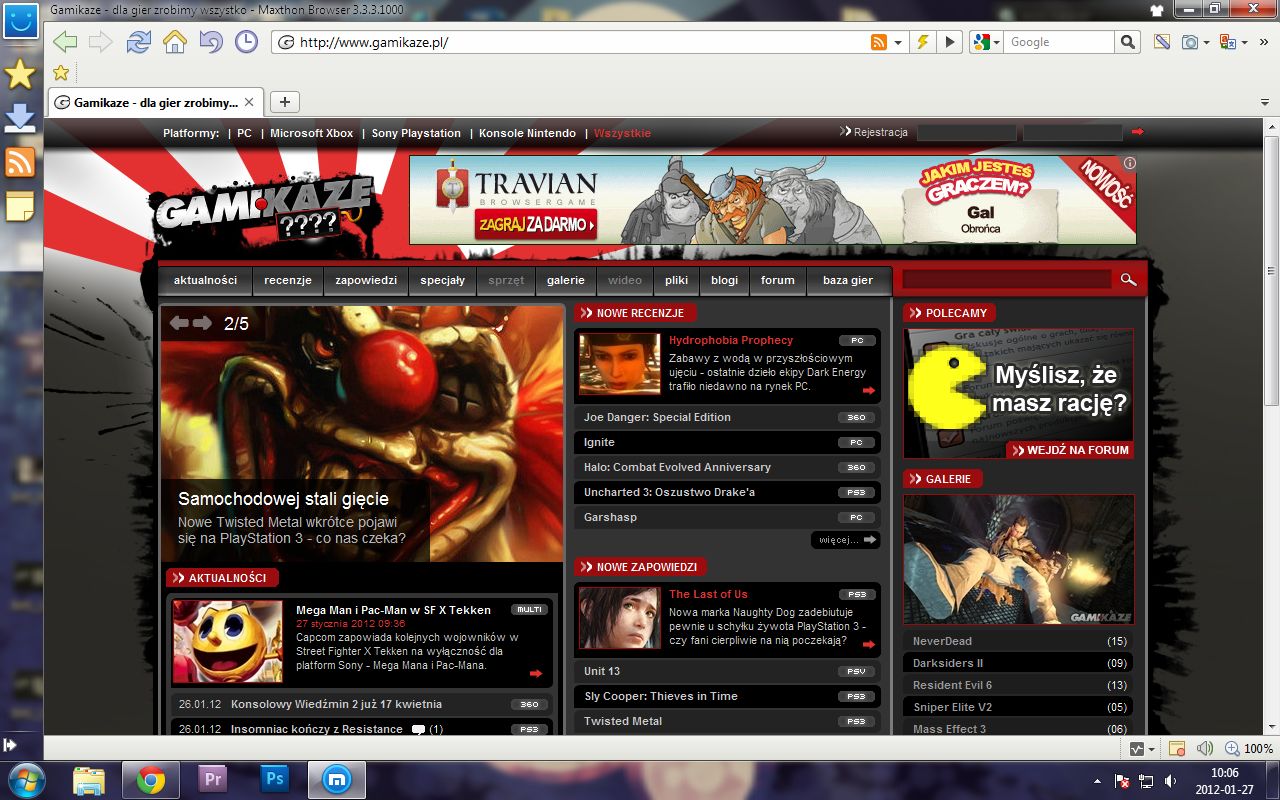Expand the Translate dropdown arrow
The width and height of the screenshot is (1280, 800).
(x=1244, y=43)
